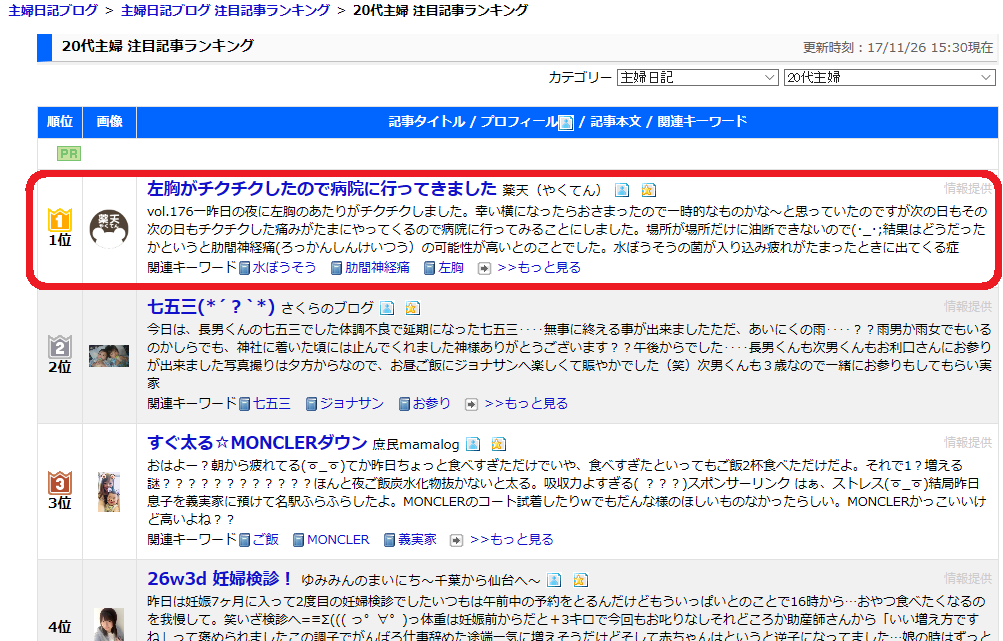Select keyword ご飯
Image resolution: width=1003 pixels, height=641 pixels.
click(x=265, y=539)
